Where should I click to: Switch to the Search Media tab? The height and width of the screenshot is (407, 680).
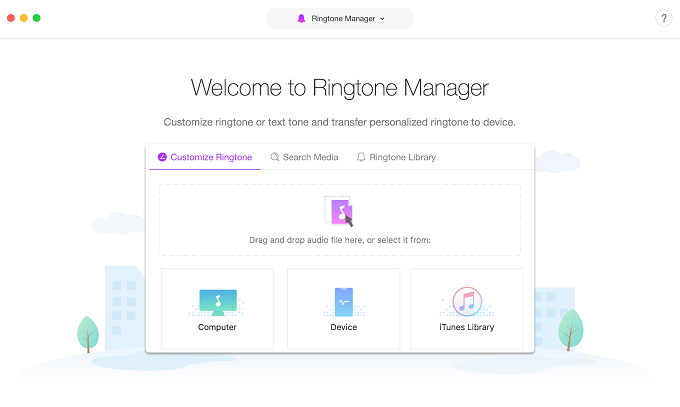coord(310,157)
